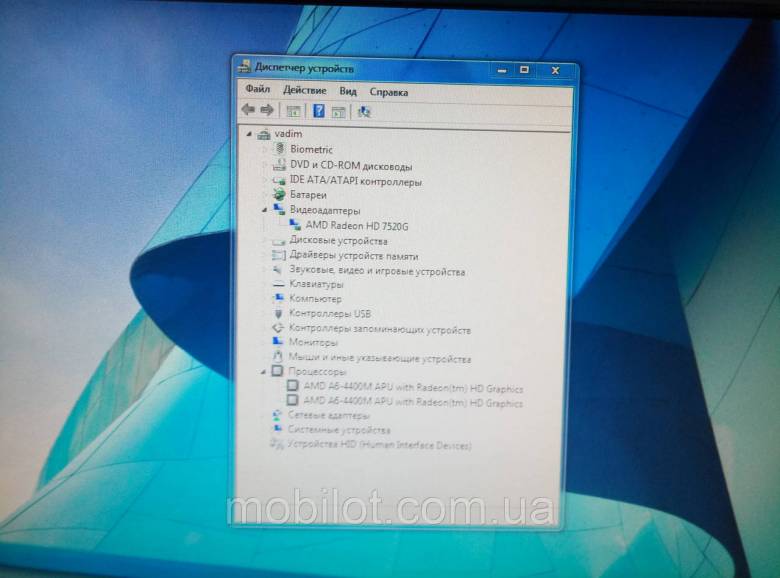Open the Справка menu
Screen dimensions: 780x578
(389, 93)
